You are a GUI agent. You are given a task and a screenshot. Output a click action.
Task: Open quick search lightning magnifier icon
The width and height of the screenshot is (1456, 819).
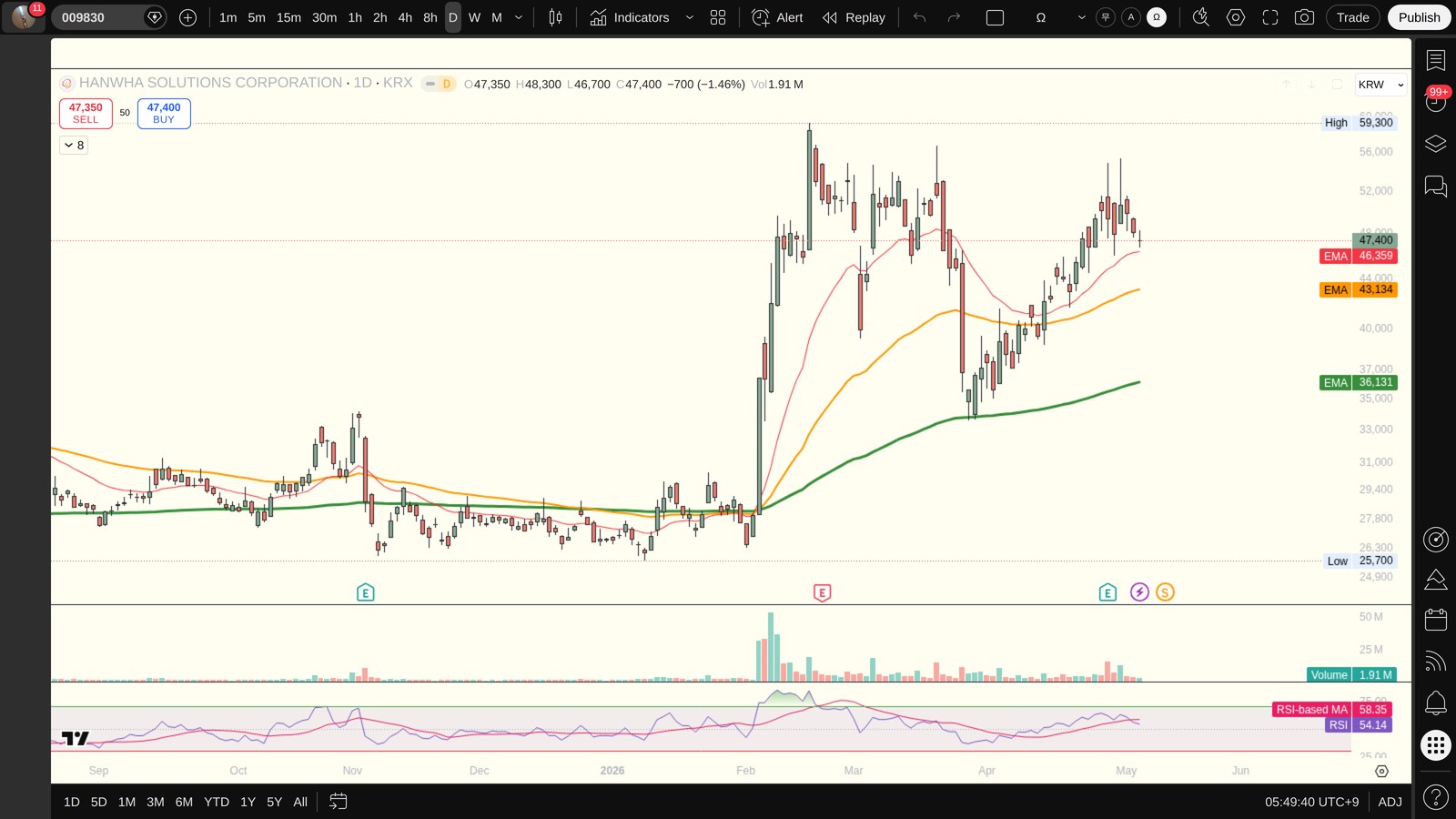click(1201, 17)
